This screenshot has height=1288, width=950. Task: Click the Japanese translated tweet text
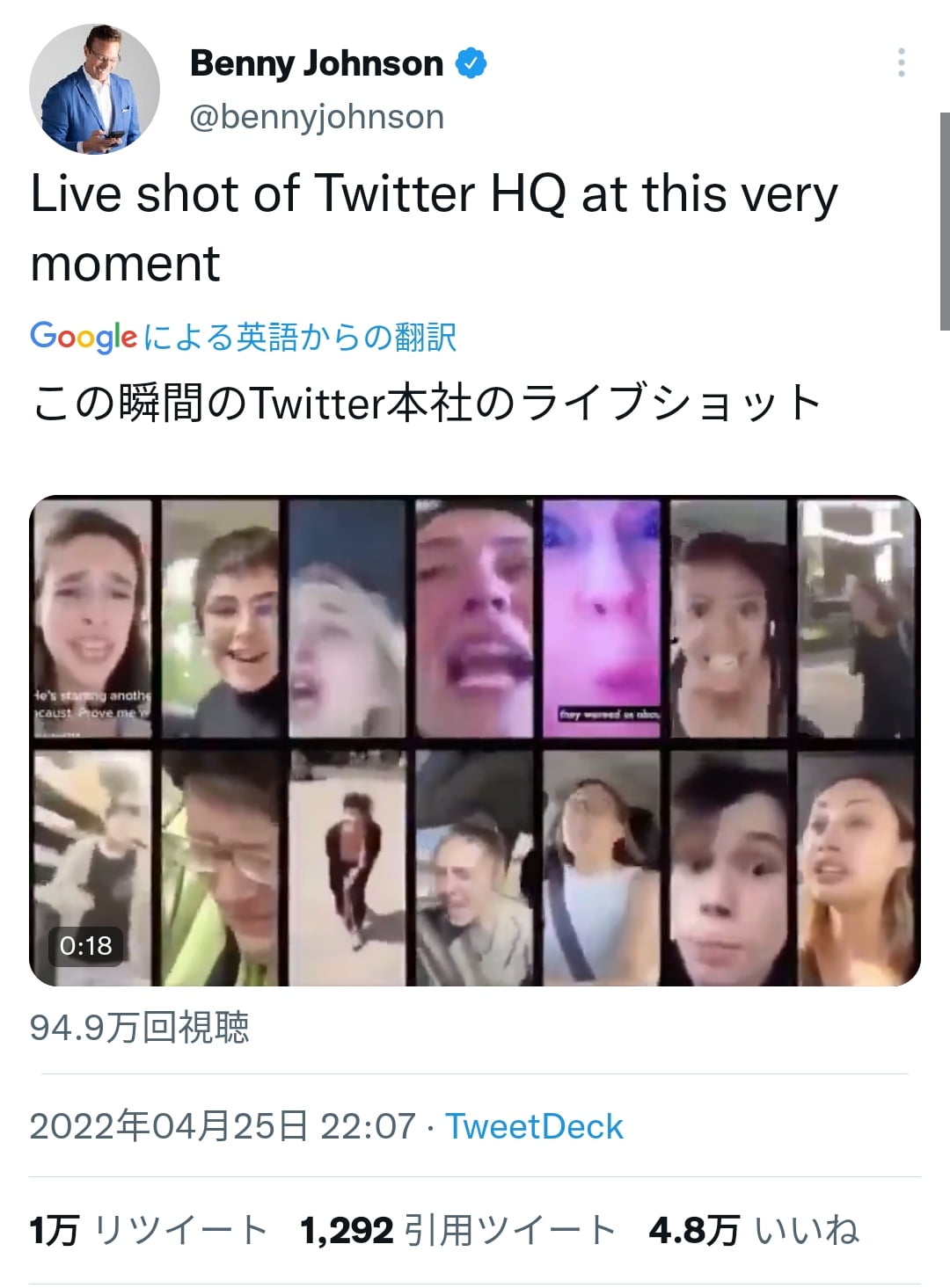[427, 403]
